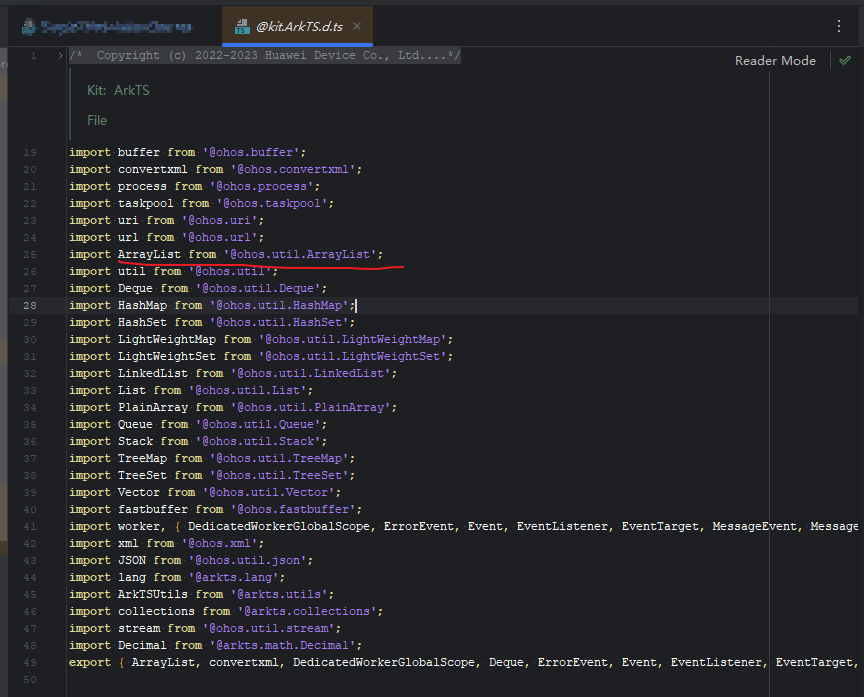Screen dimensions: 864x697
Task: Click the 'File' doc comment text
Action: click(x=97, y=120)
